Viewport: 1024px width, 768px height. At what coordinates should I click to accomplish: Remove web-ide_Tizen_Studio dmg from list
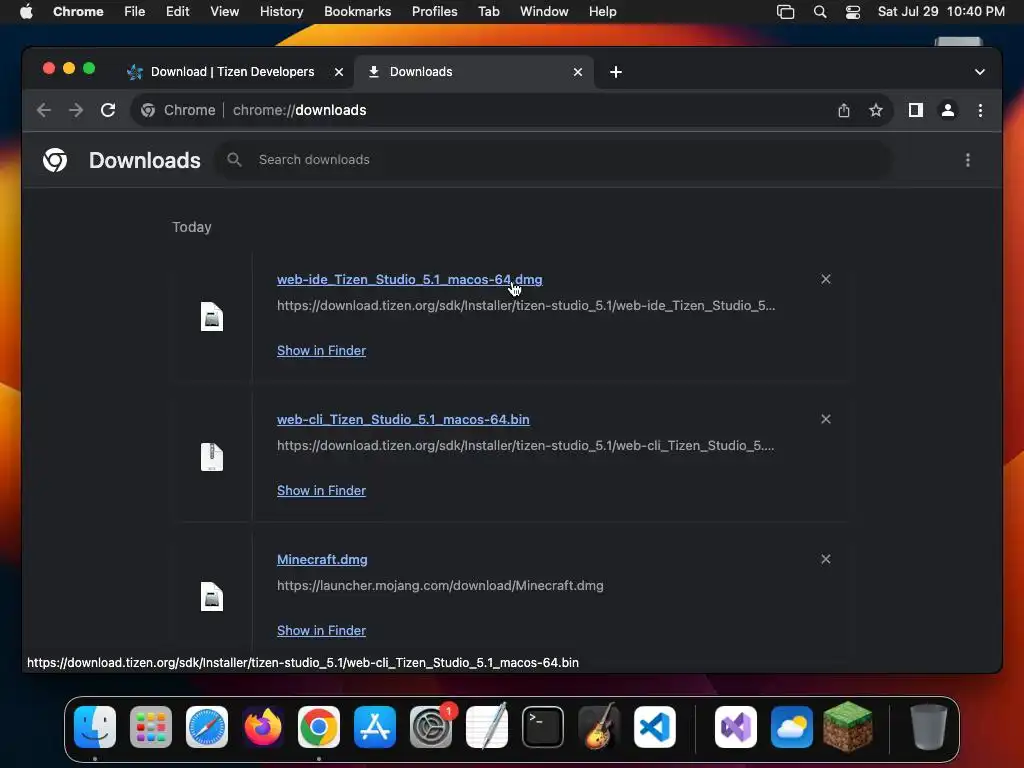tap(825, 279)
